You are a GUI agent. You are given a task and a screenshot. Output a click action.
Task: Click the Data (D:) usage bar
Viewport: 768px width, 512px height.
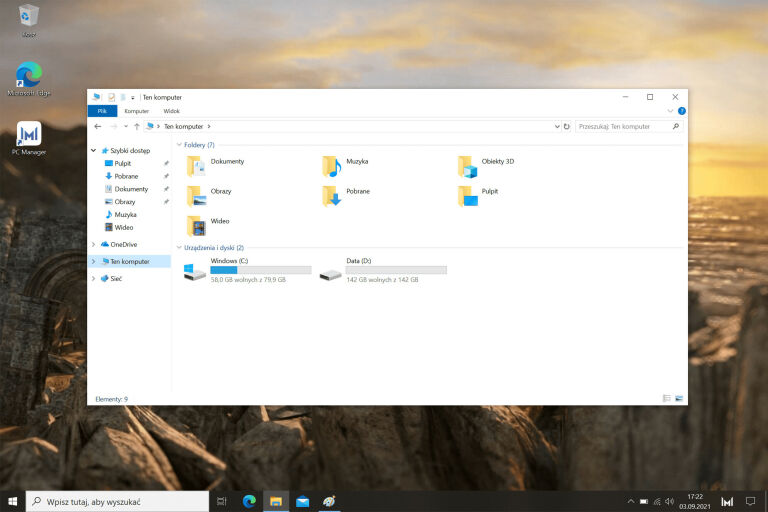(396, 270)
